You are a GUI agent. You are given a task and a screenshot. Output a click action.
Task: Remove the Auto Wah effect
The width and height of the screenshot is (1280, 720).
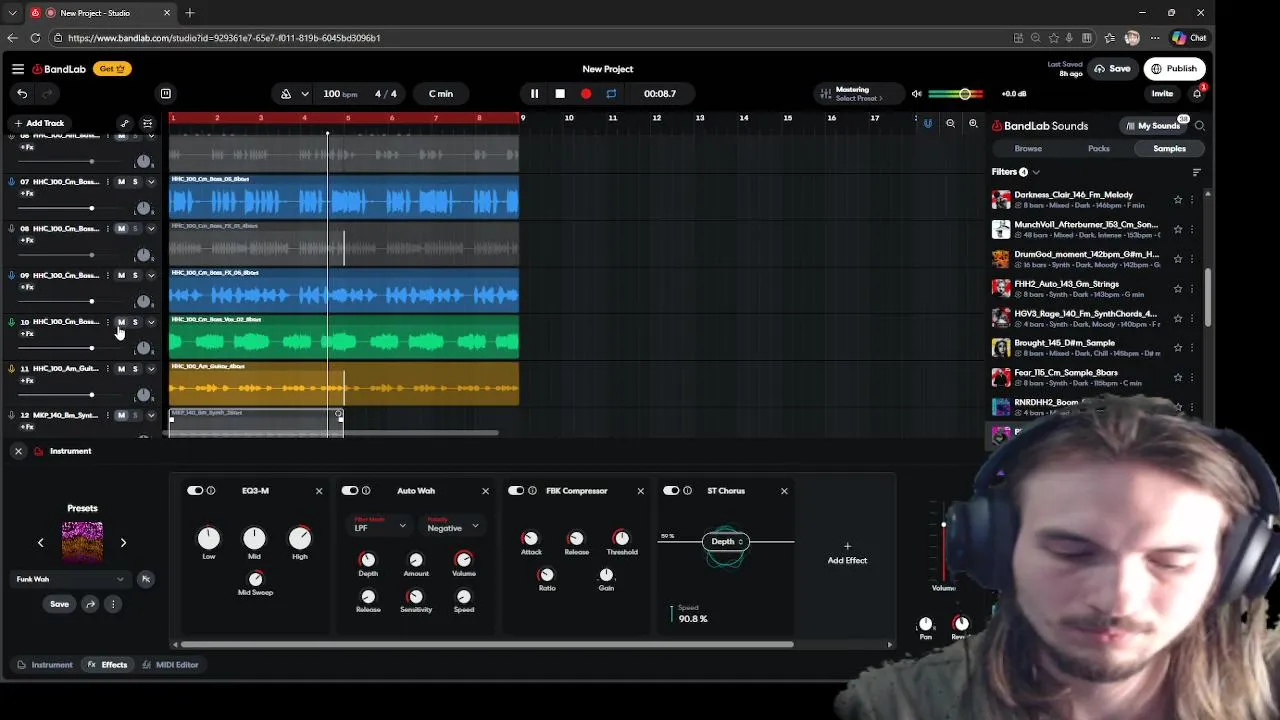pyautogui.click(x=486, y=491)
